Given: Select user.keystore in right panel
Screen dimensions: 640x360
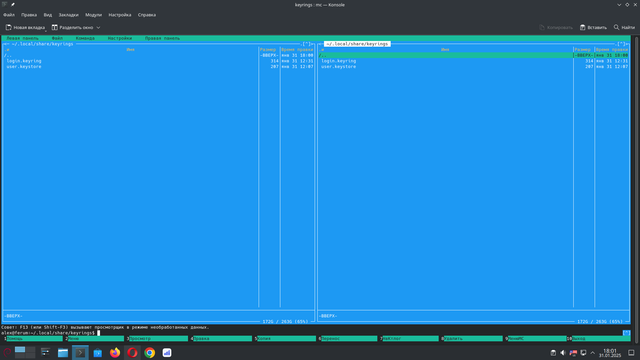Looking at the screenshot, I should pyautogui.click(x=338, y=67).
